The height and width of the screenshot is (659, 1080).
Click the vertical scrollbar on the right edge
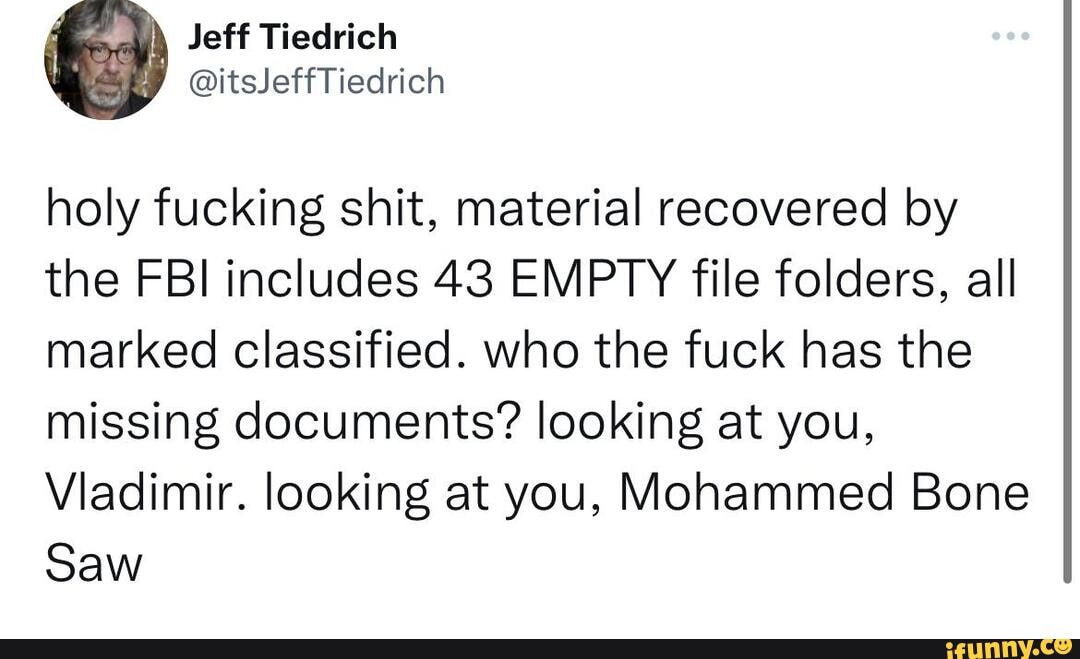point(1067,300)
